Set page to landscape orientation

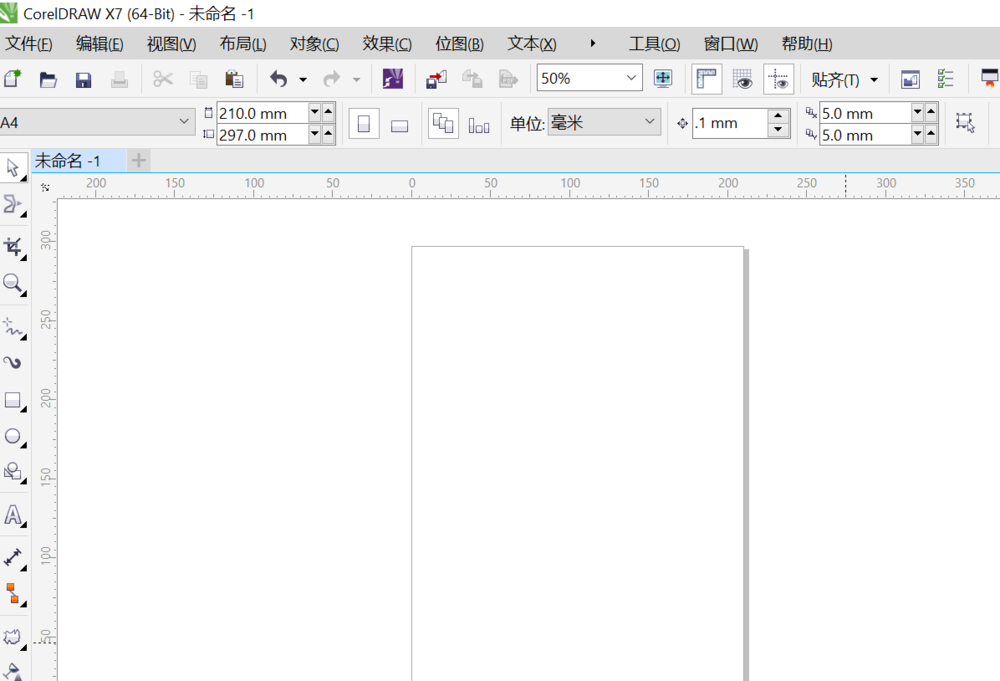click(400, 126)
